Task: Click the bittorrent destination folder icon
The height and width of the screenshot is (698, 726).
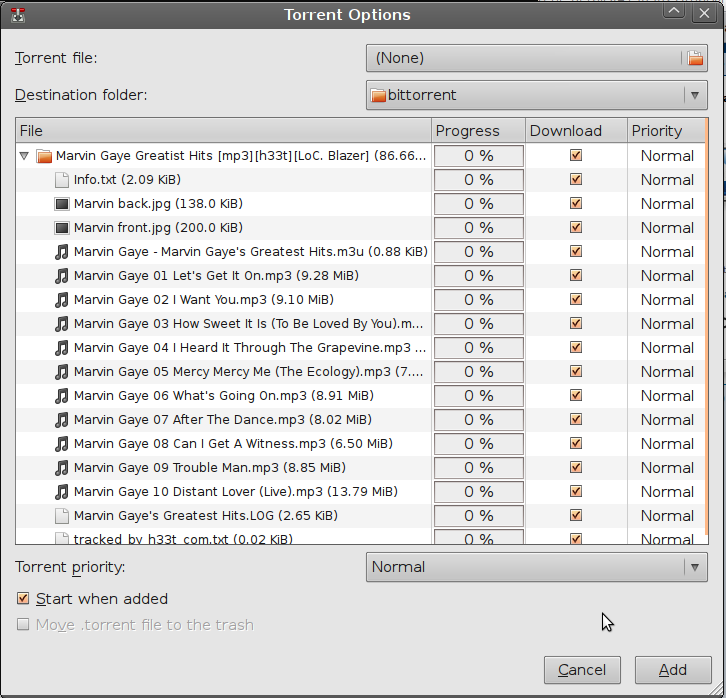Action: tap(378, 95)
